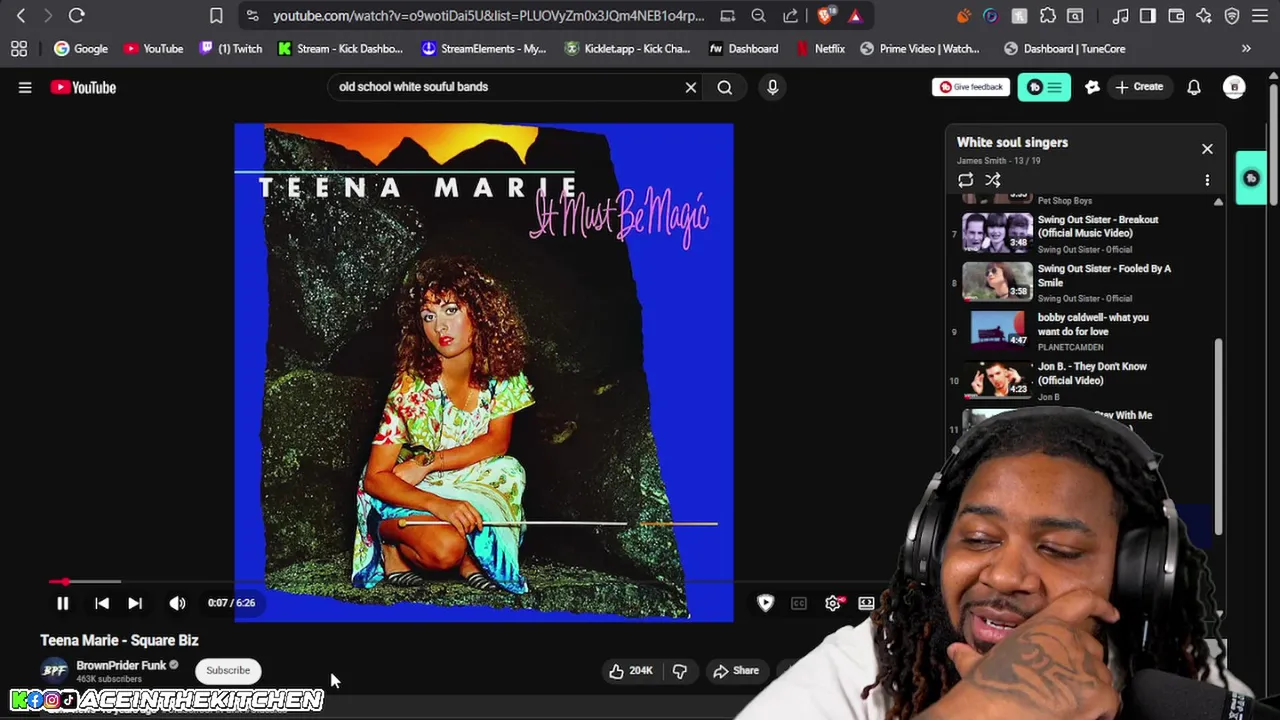Toggle shuffle playlist
The width and height of the screenshot is (1280, 720).
point(993,180)
